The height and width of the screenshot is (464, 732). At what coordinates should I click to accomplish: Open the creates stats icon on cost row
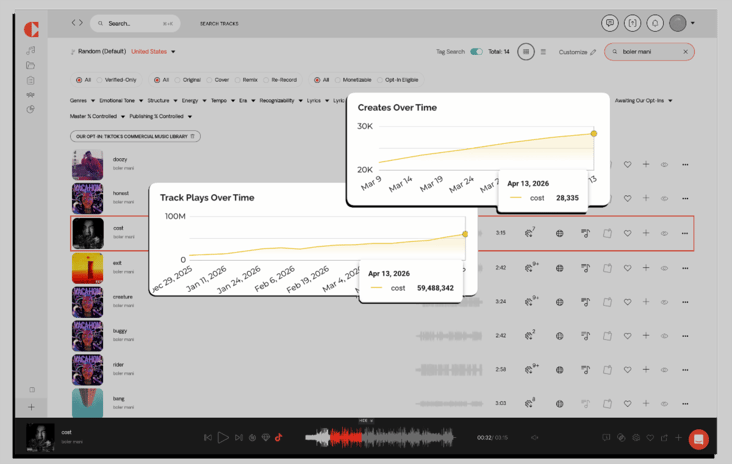(x=529, y=232)
